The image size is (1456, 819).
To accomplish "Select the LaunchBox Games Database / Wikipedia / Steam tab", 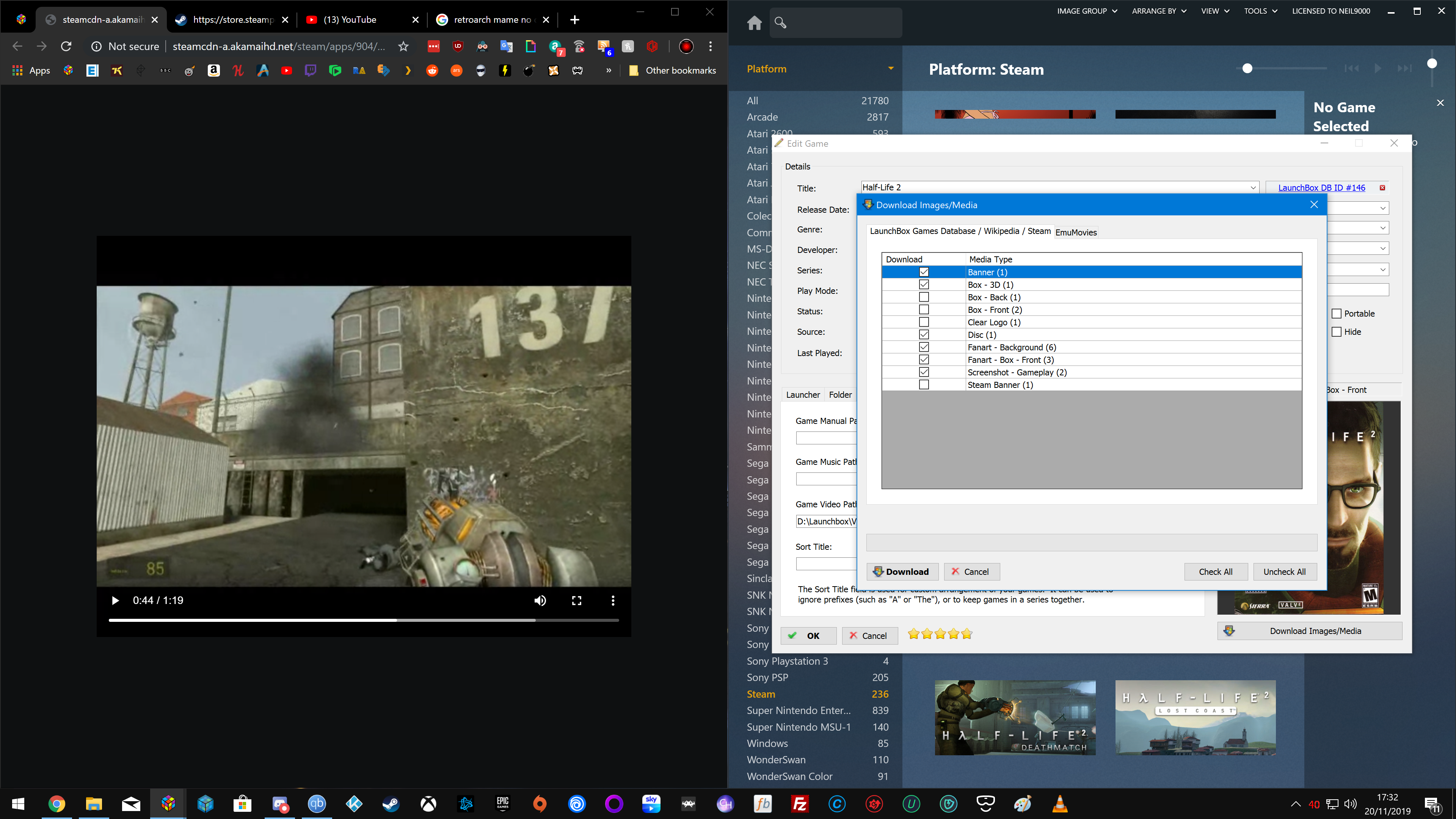I will click(x=960, y=231).
